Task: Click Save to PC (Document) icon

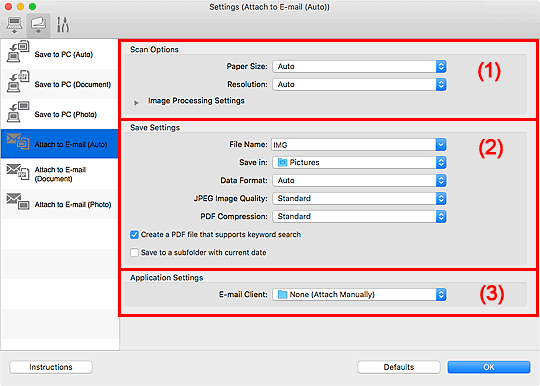Action: click(x=18, y=82)
